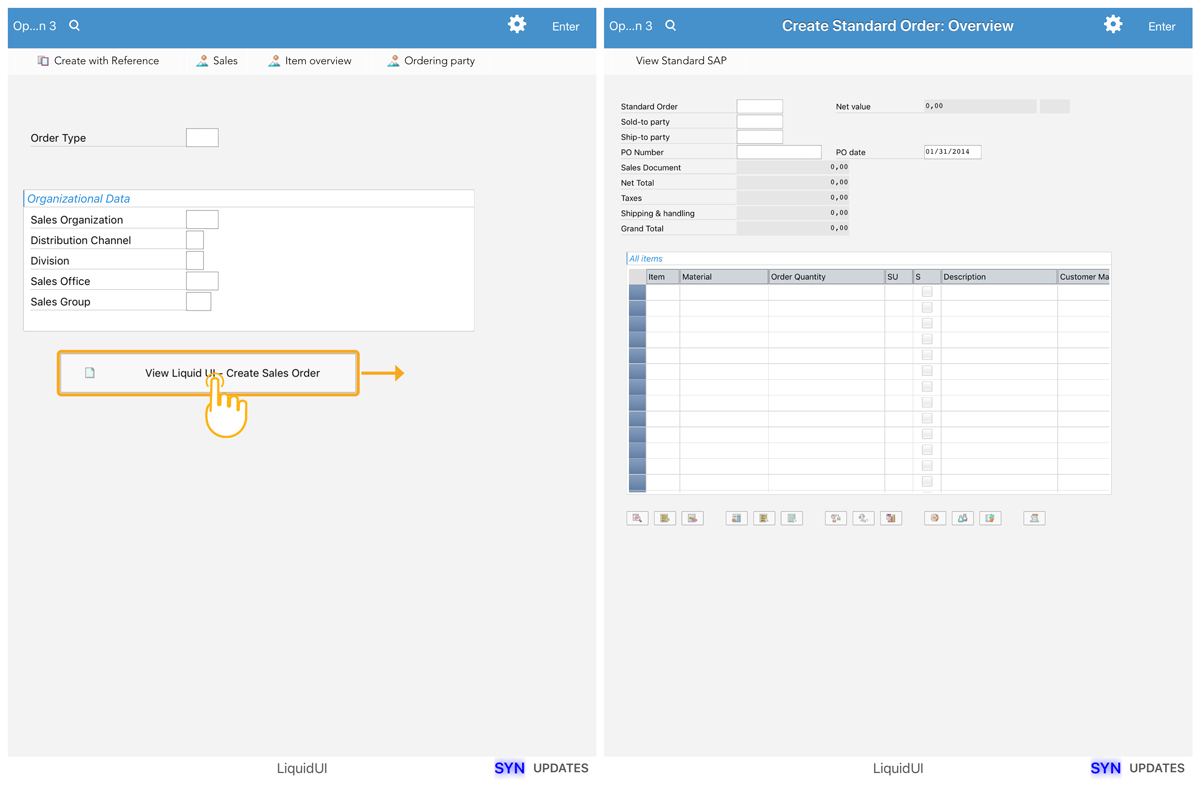Click the magnifier item-details icon below items table
Screen dimensions: 1200x787
pos(637,518)
